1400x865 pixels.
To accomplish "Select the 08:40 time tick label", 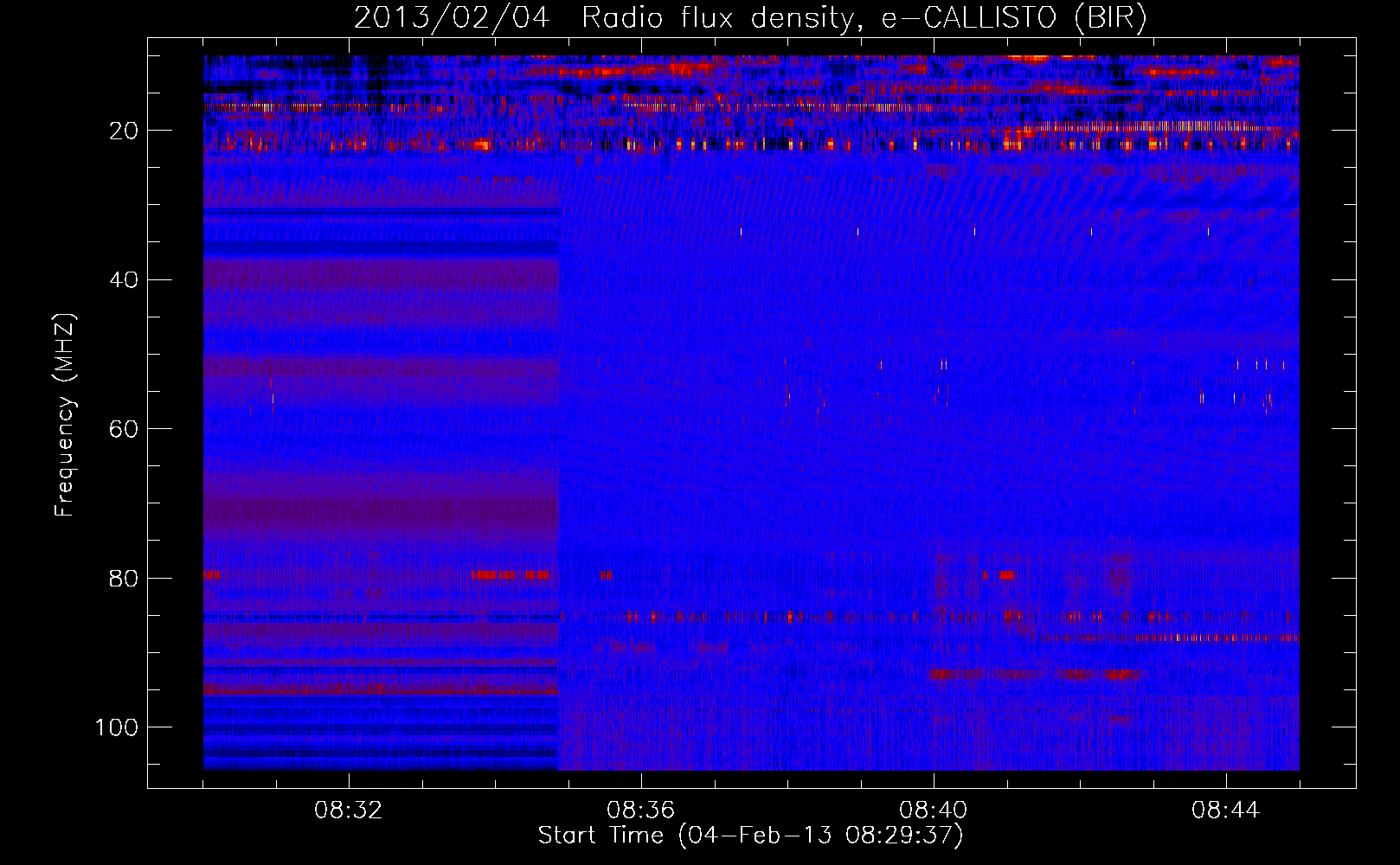I will [x=934, y=810].
